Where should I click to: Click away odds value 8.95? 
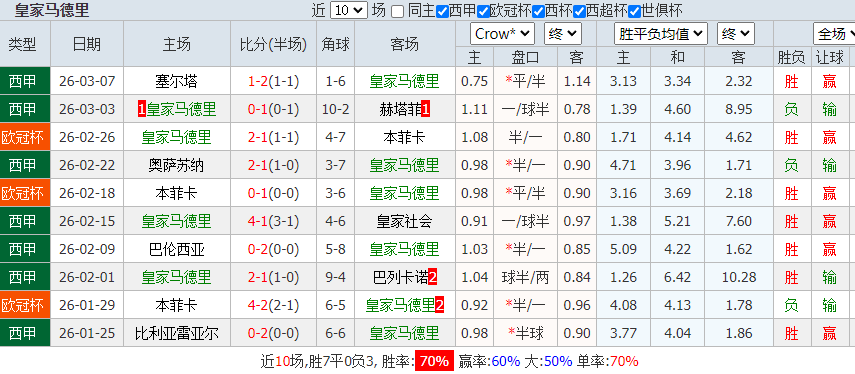tap(739, 110)
